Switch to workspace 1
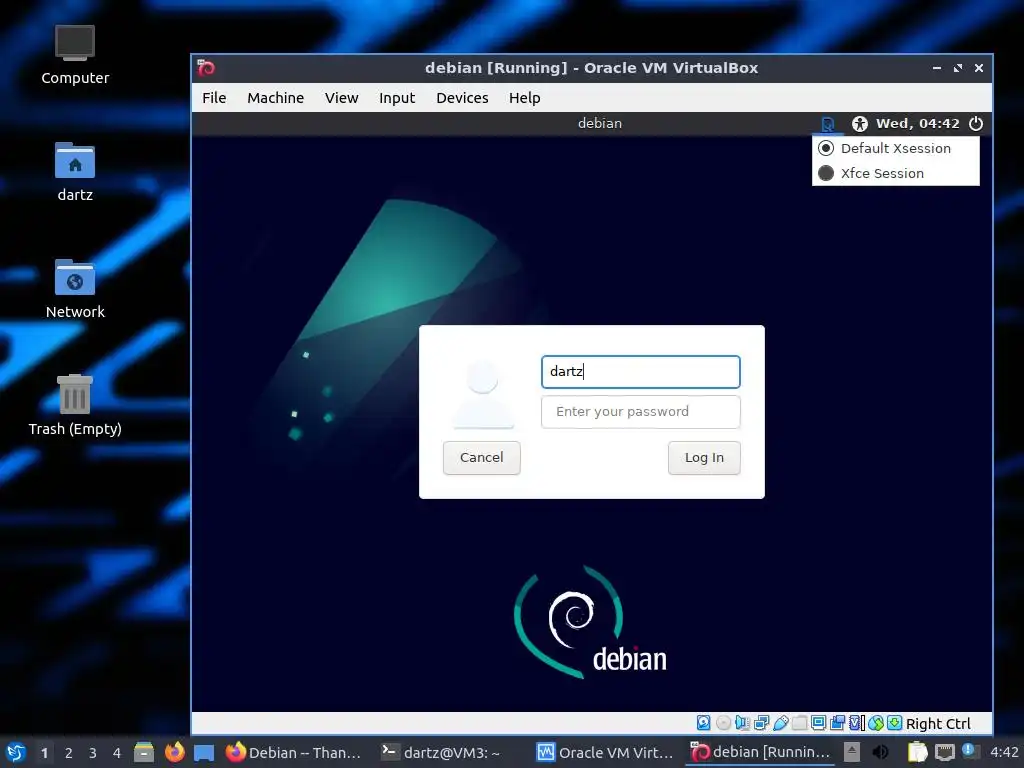 coord(44,753)
